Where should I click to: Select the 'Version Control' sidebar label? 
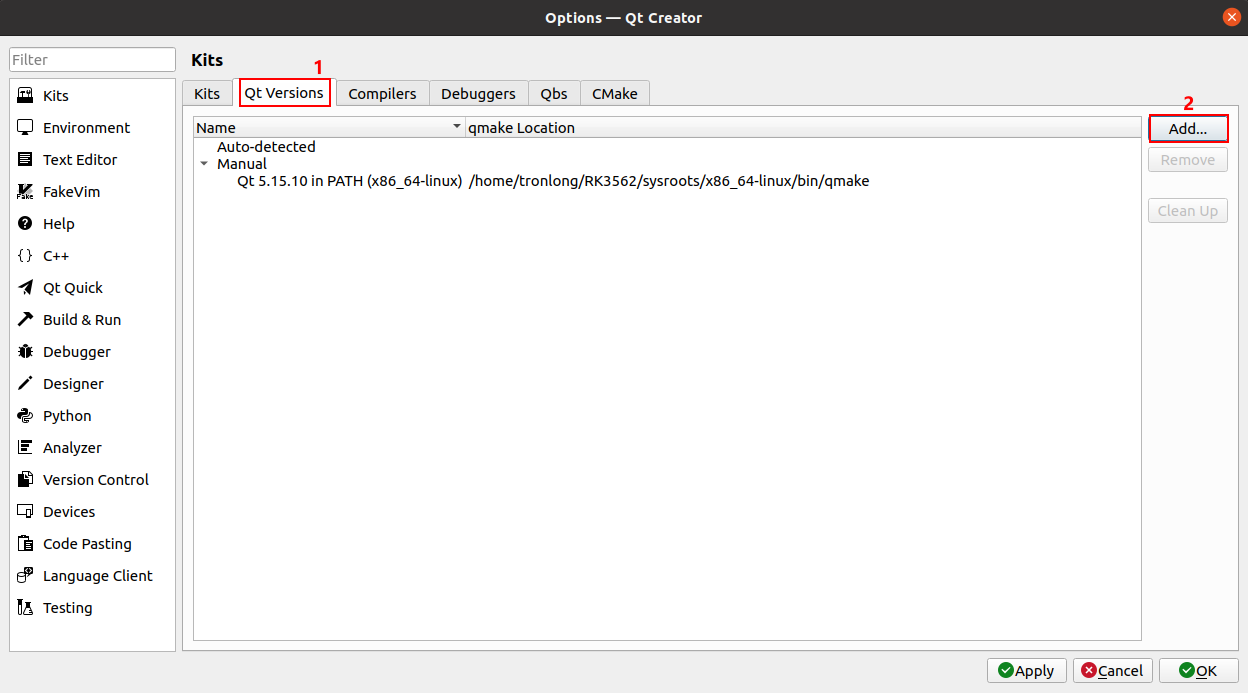tap(96, 480)
